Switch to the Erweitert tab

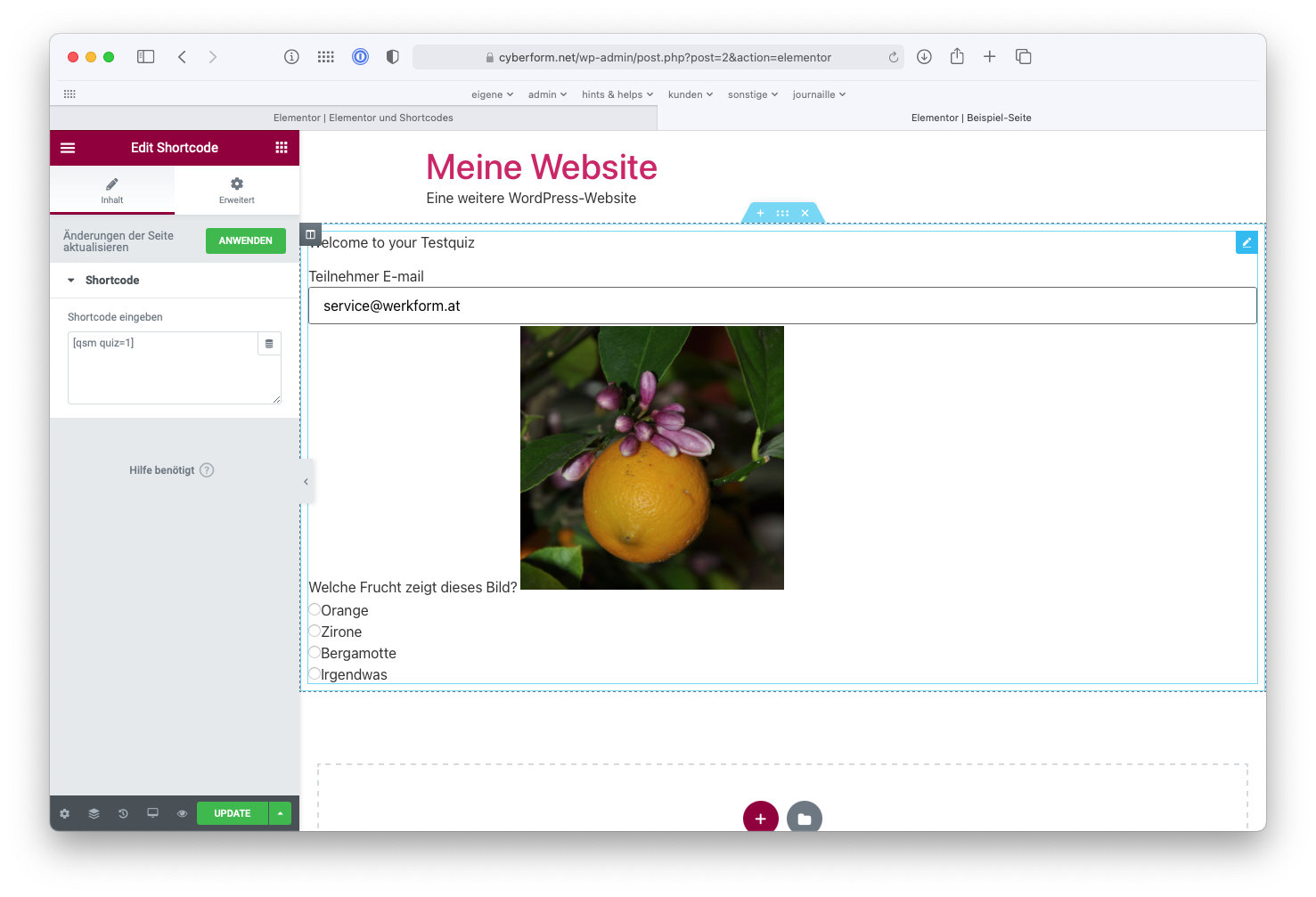coord(237,191)
